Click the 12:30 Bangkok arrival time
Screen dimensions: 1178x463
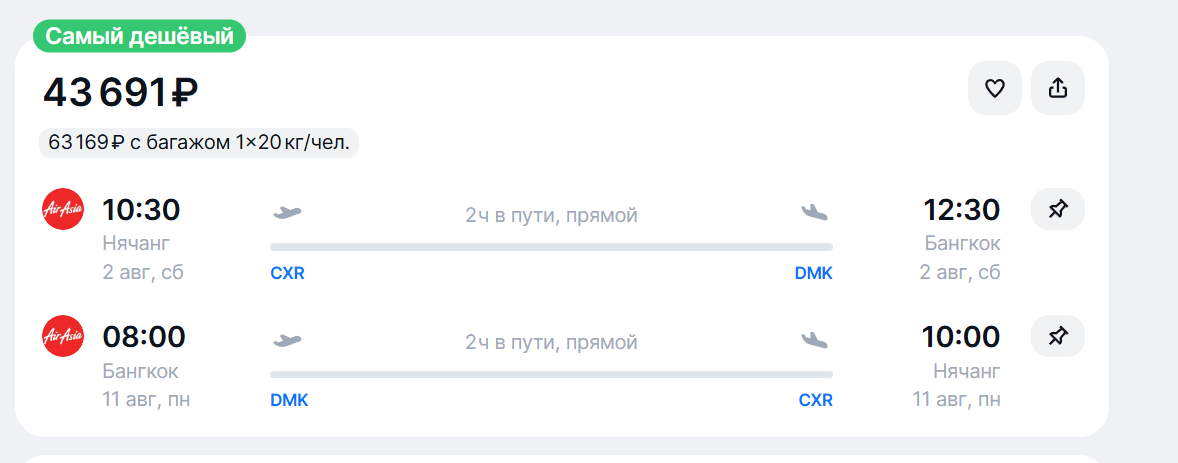click(x=962, y=210)
